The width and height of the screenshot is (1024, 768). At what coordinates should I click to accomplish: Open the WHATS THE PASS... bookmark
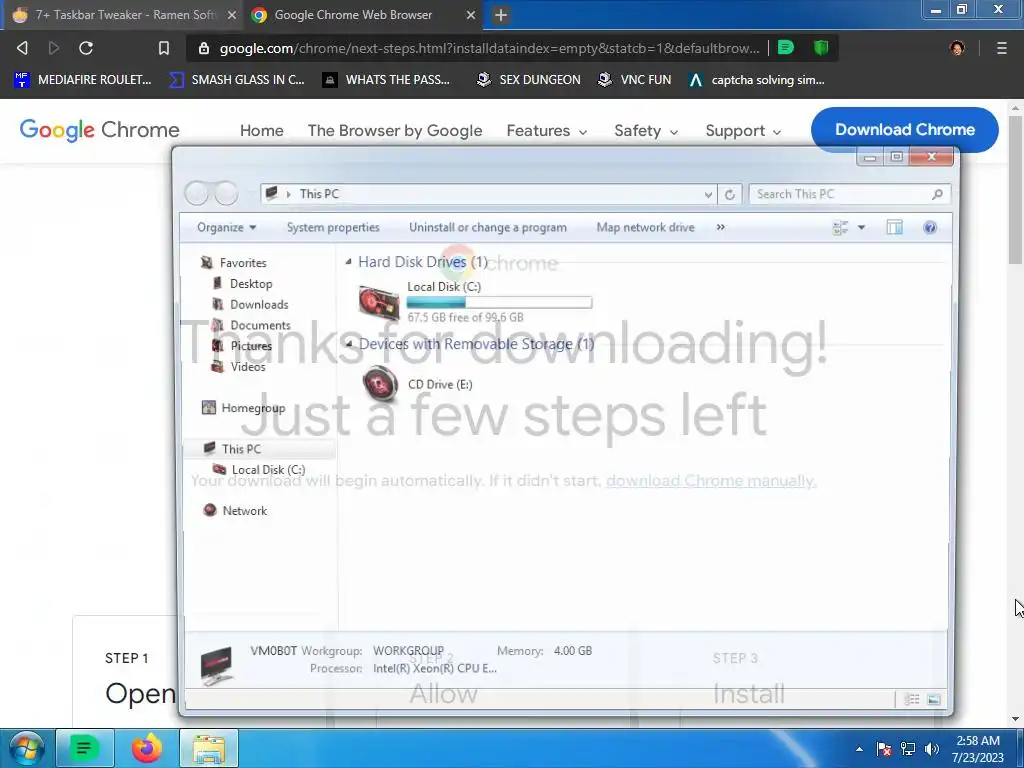pyautogui.click(x=386, y=80)
